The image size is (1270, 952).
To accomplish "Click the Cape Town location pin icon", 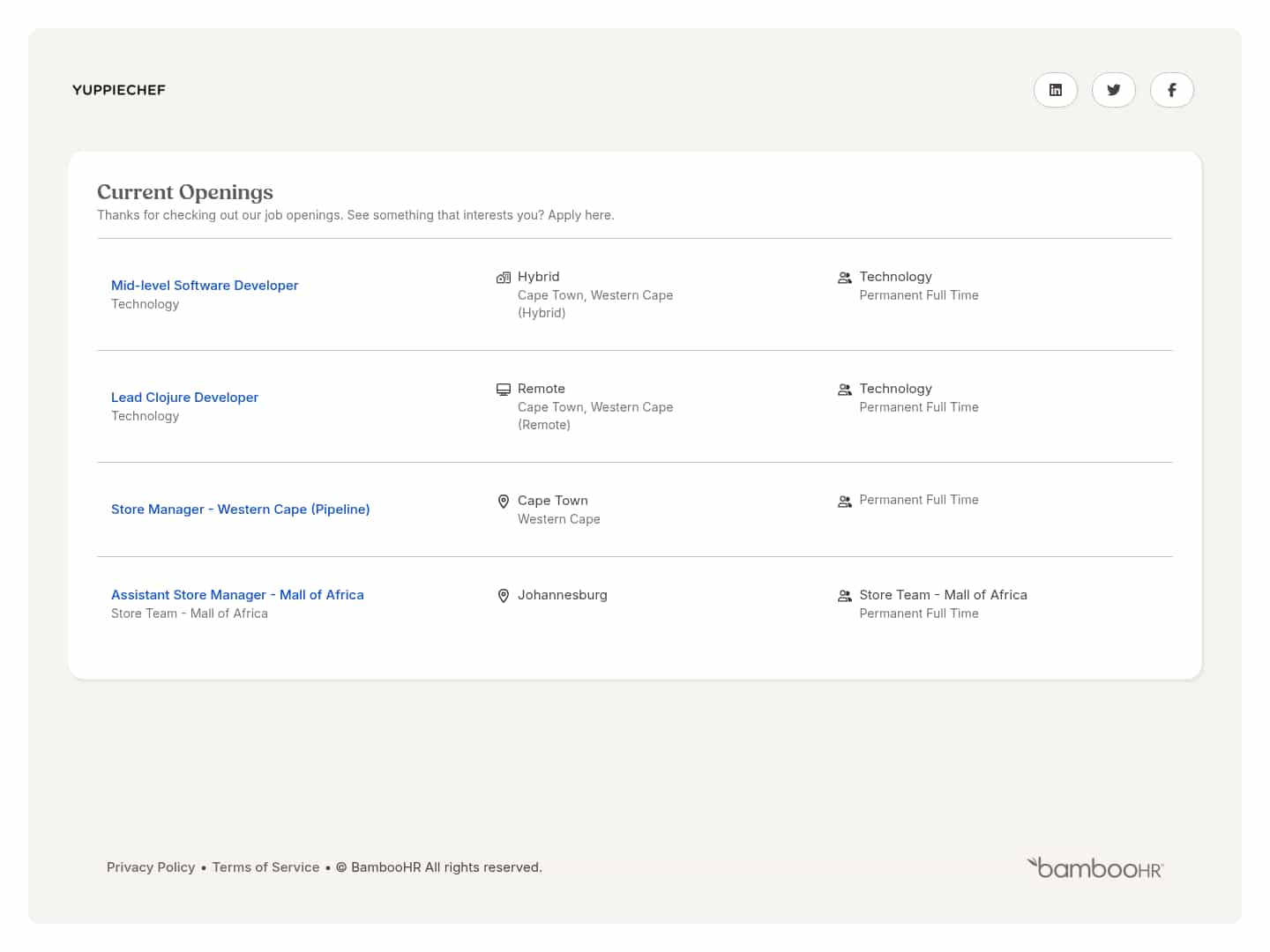I will tap(504, 502).
